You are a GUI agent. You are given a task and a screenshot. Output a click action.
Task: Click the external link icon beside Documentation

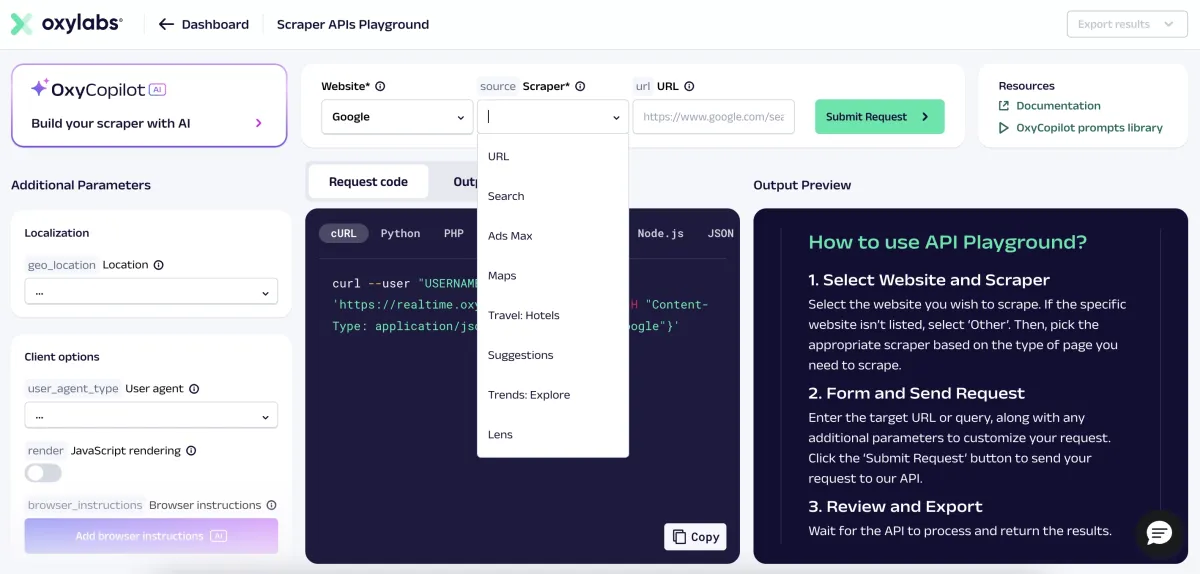1004,106
